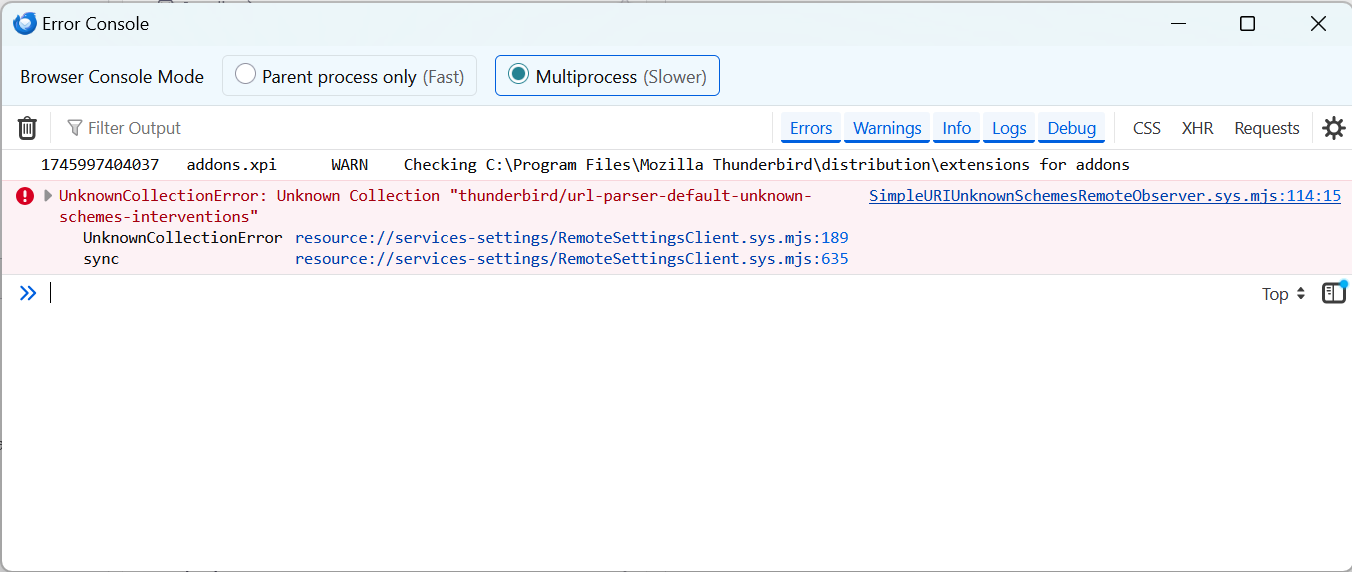Open SimpleURIUnknownSchemesRemoteObserver.sys.mjs:114:15 source link
The width and height of the screenshot is (1352, 572).
[x=1105, y=196]
